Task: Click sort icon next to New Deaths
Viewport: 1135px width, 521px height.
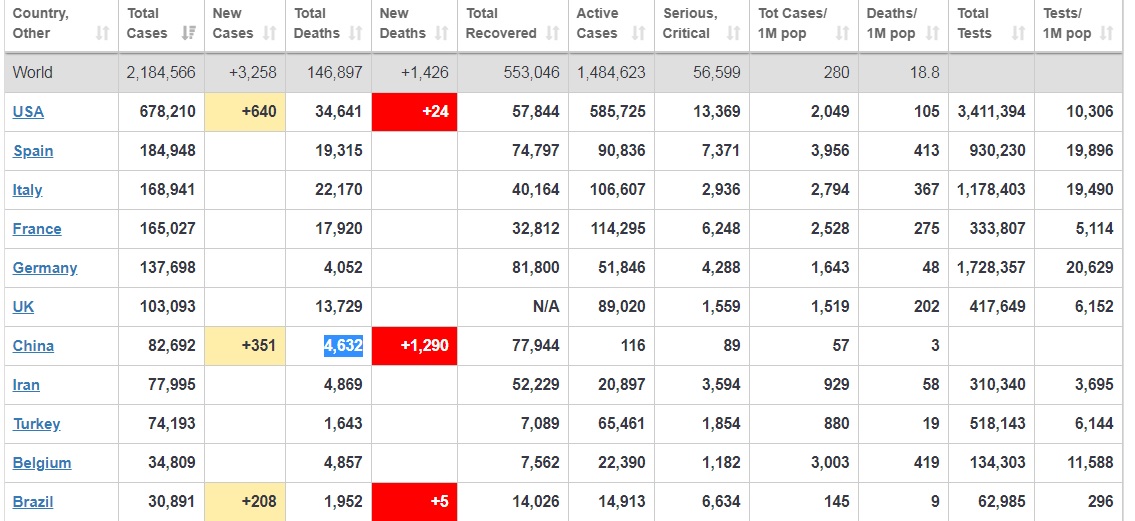Action: point(441,34)
